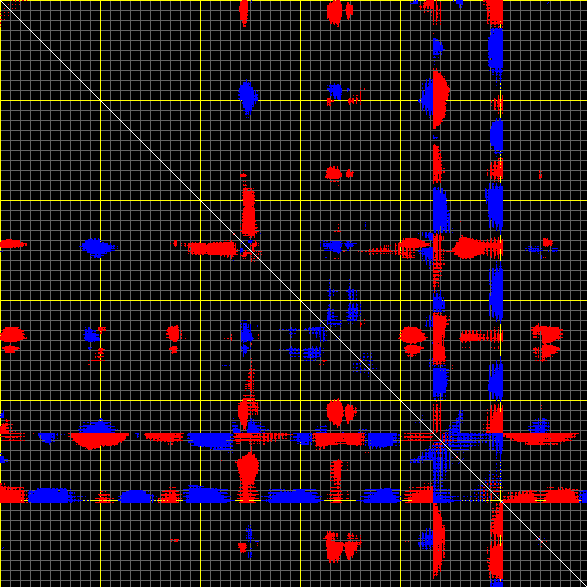
Task: Select the bracket-shaped red blob near the right edge
Action: pyautogui.click(x=547, y=341)
